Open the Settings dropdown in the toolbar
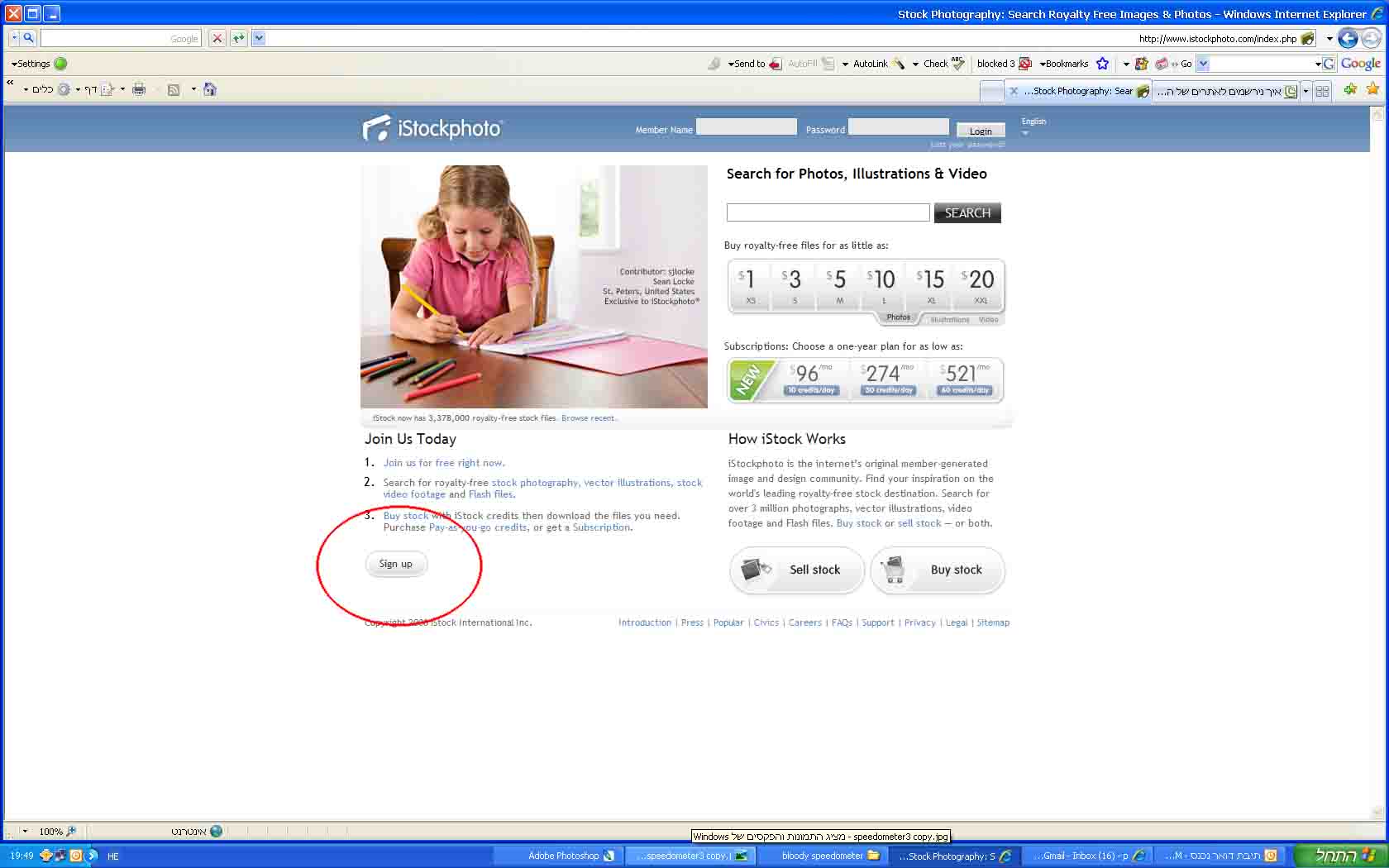 [x=31, y=64]
